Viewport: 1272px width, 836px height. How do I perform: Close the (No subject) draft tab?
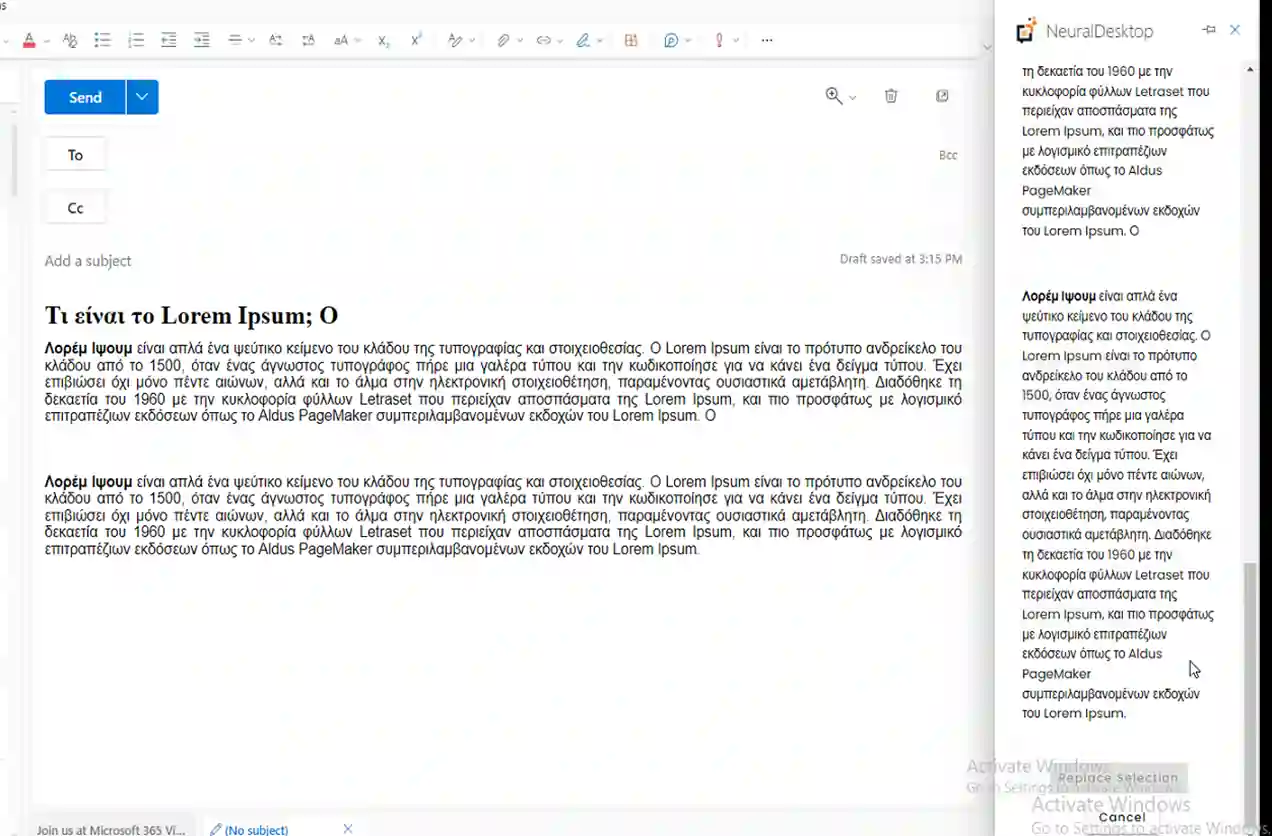pyautogui.click(x=348, y=829)
